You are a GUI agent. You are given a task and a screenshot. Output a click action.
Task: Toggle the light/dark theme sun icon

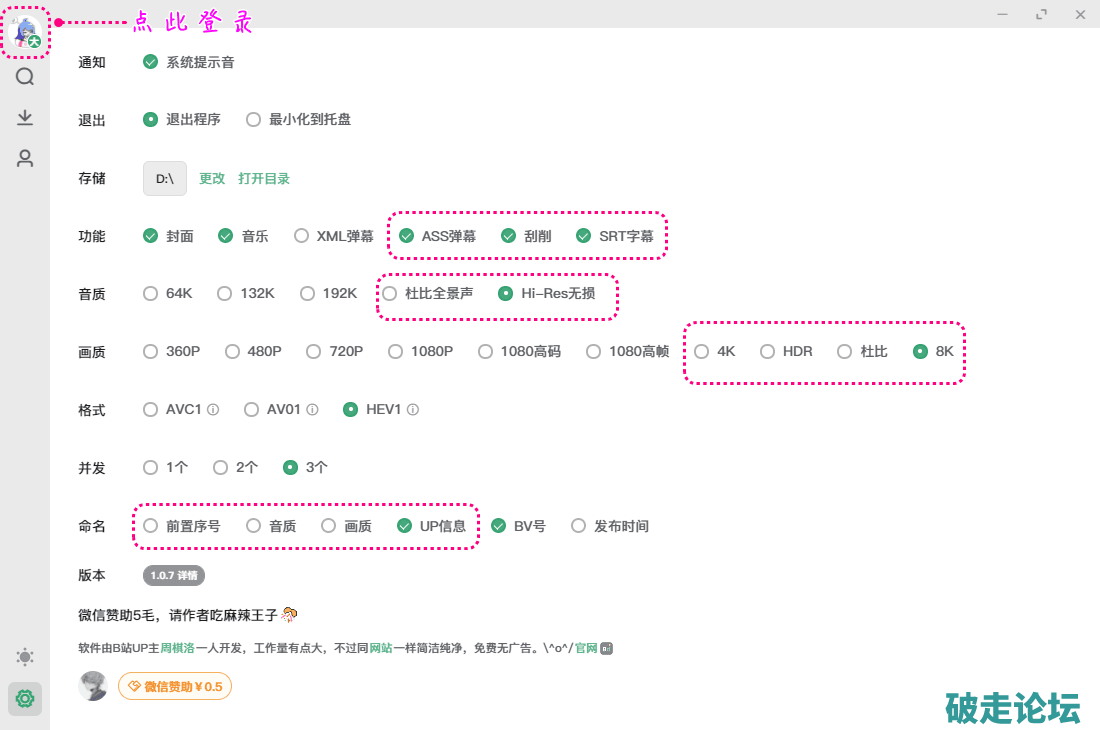pyautogui.click(x=25, y=657)
